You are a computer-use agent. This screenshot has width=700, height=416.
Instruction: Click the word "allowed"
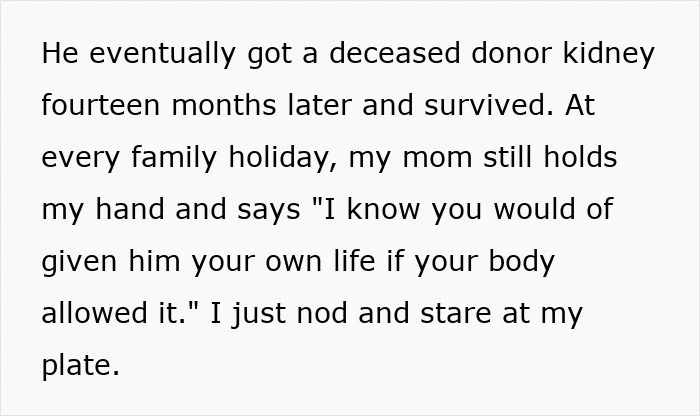(95, 312)
